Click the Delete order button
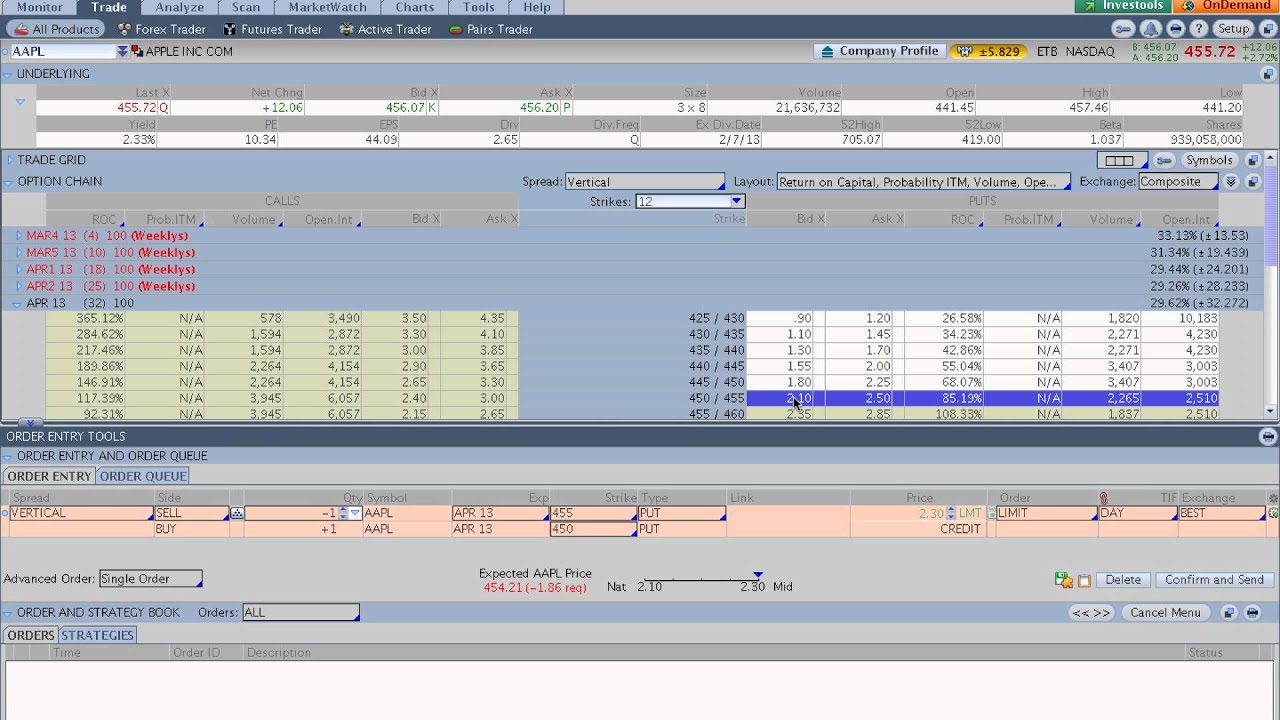Image resolution: width=1280 pixels, height=720 pixels. (1123, 580)
